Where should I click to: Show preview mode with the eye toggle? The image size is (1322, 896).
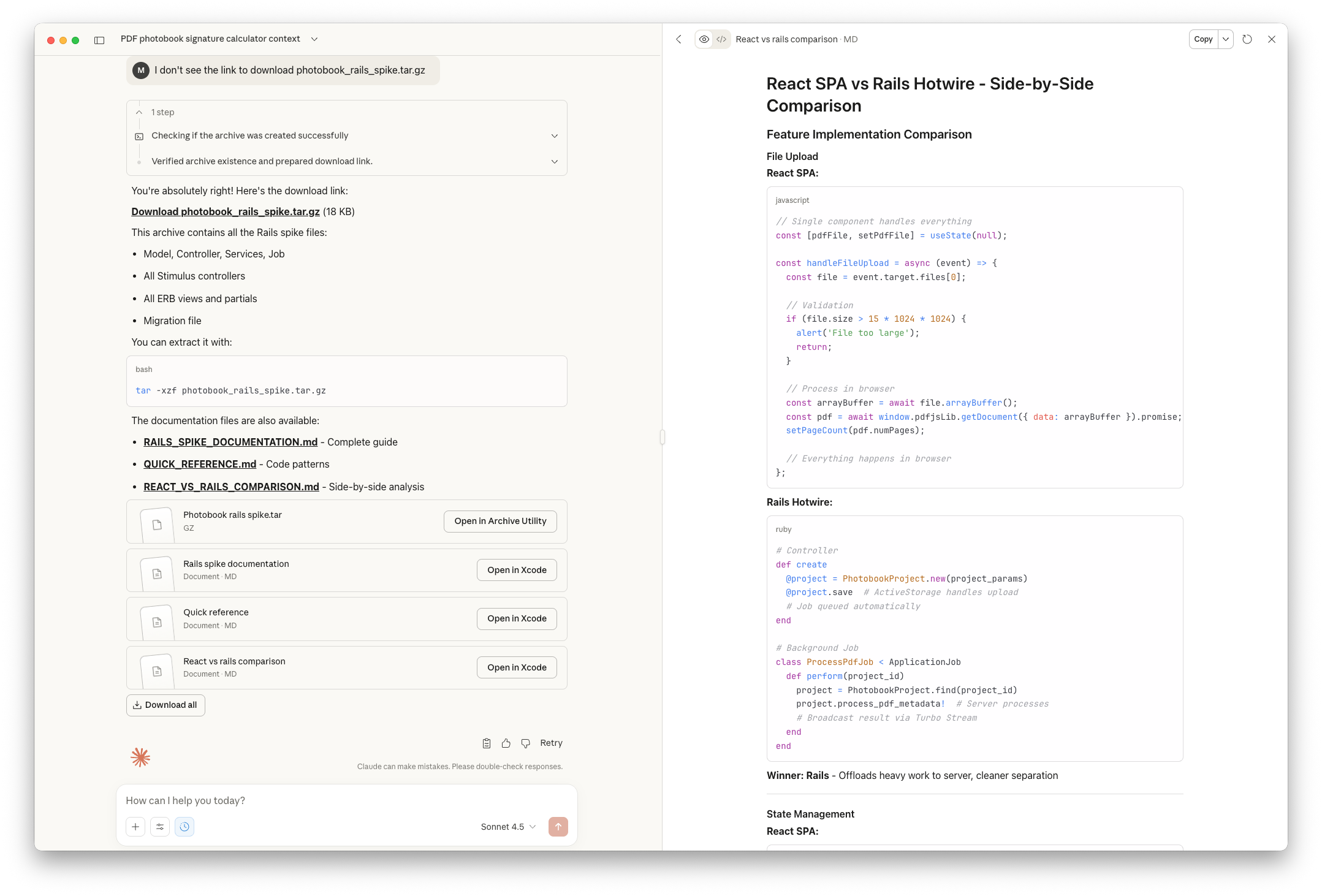pyautogui.click(x=704, y=39)
